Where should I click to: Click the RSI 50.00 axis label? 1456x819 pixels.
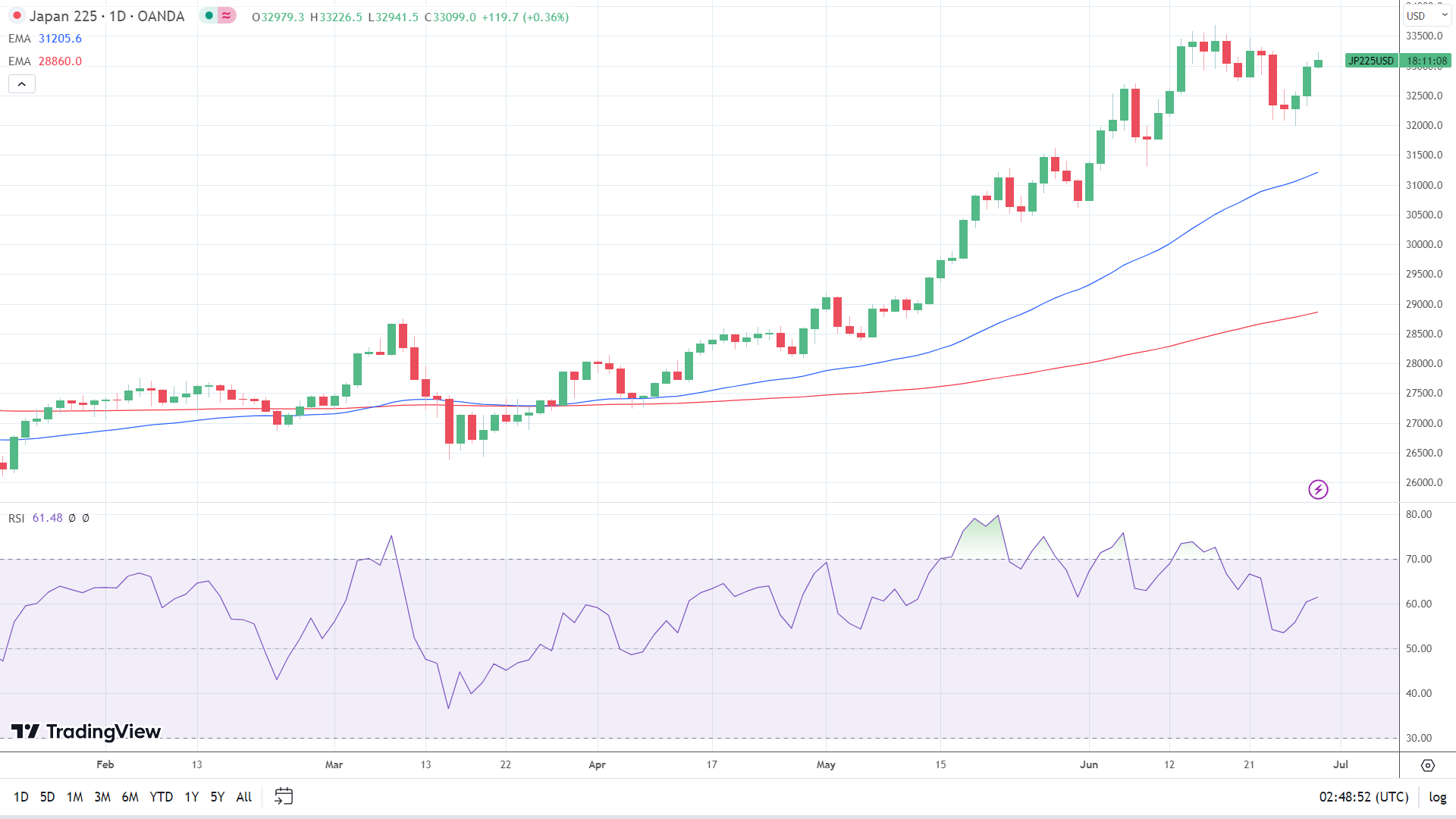[1419, 648]
